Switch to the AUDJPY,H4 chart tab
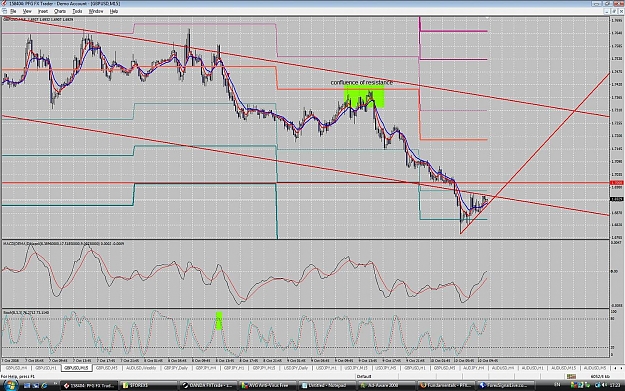 [x=474, y=368]
